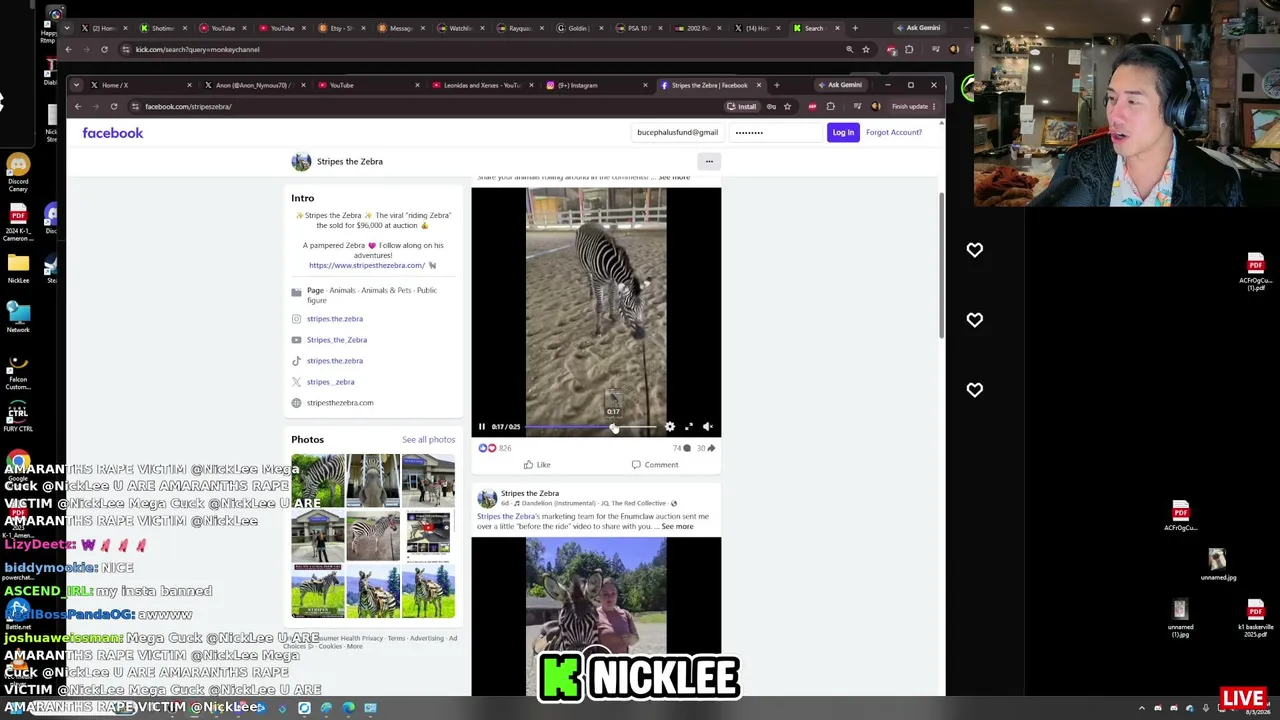Open TikTok link stripes.the.zebra

click(335, 361)
